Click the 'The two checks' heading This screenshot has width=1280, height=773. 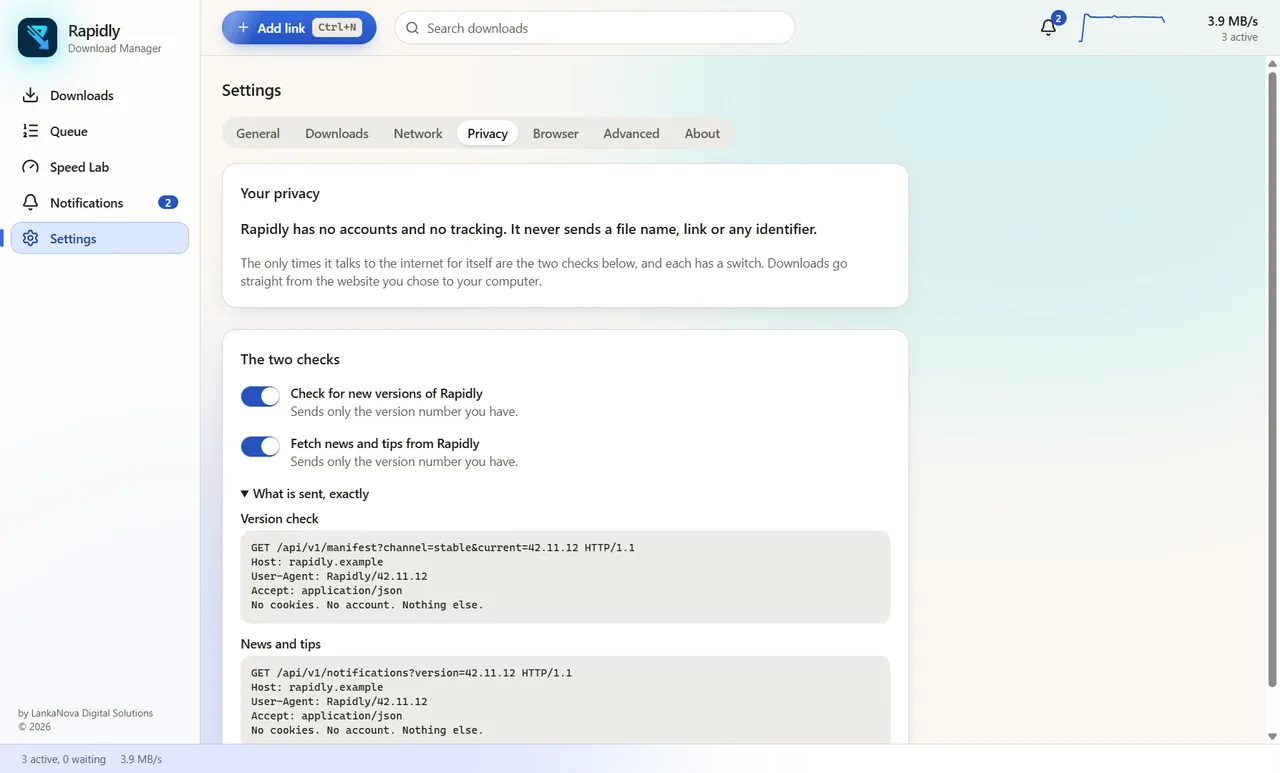point(290,360)
